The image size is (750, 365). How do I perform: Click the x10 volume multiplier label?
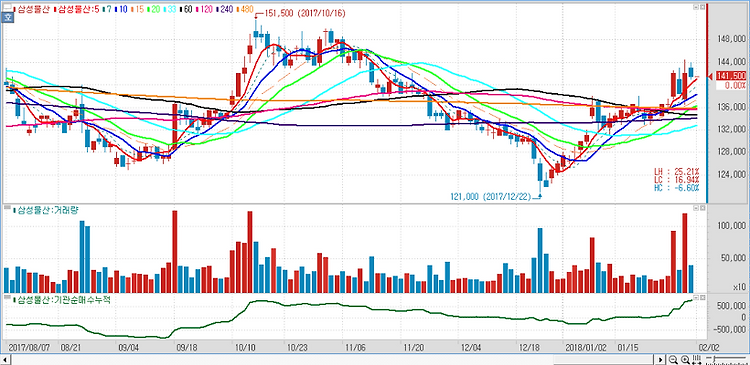coord(739,287)
